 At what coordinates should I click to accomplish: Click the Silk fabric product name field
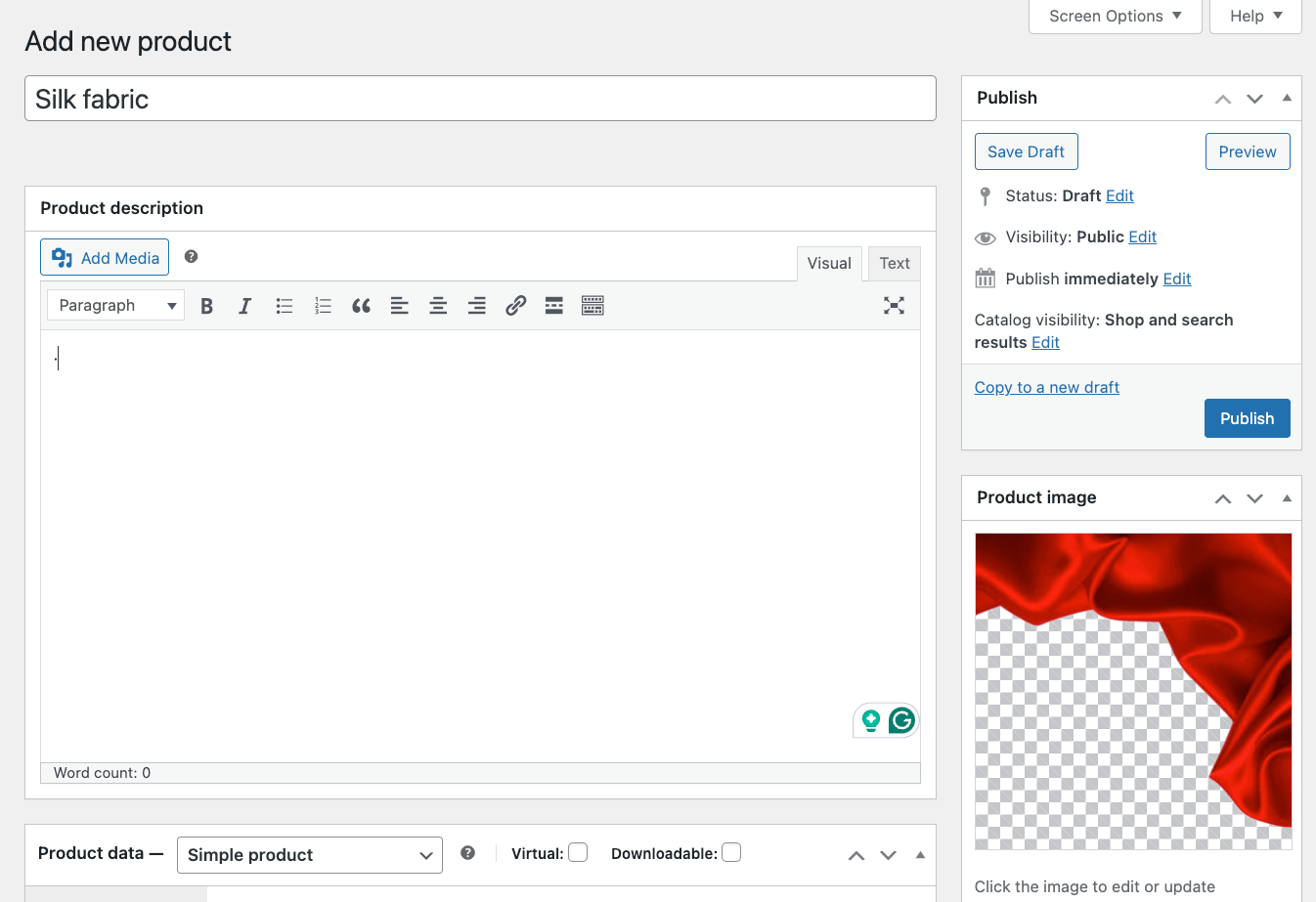pyautogui.click(x=480, y=99)
